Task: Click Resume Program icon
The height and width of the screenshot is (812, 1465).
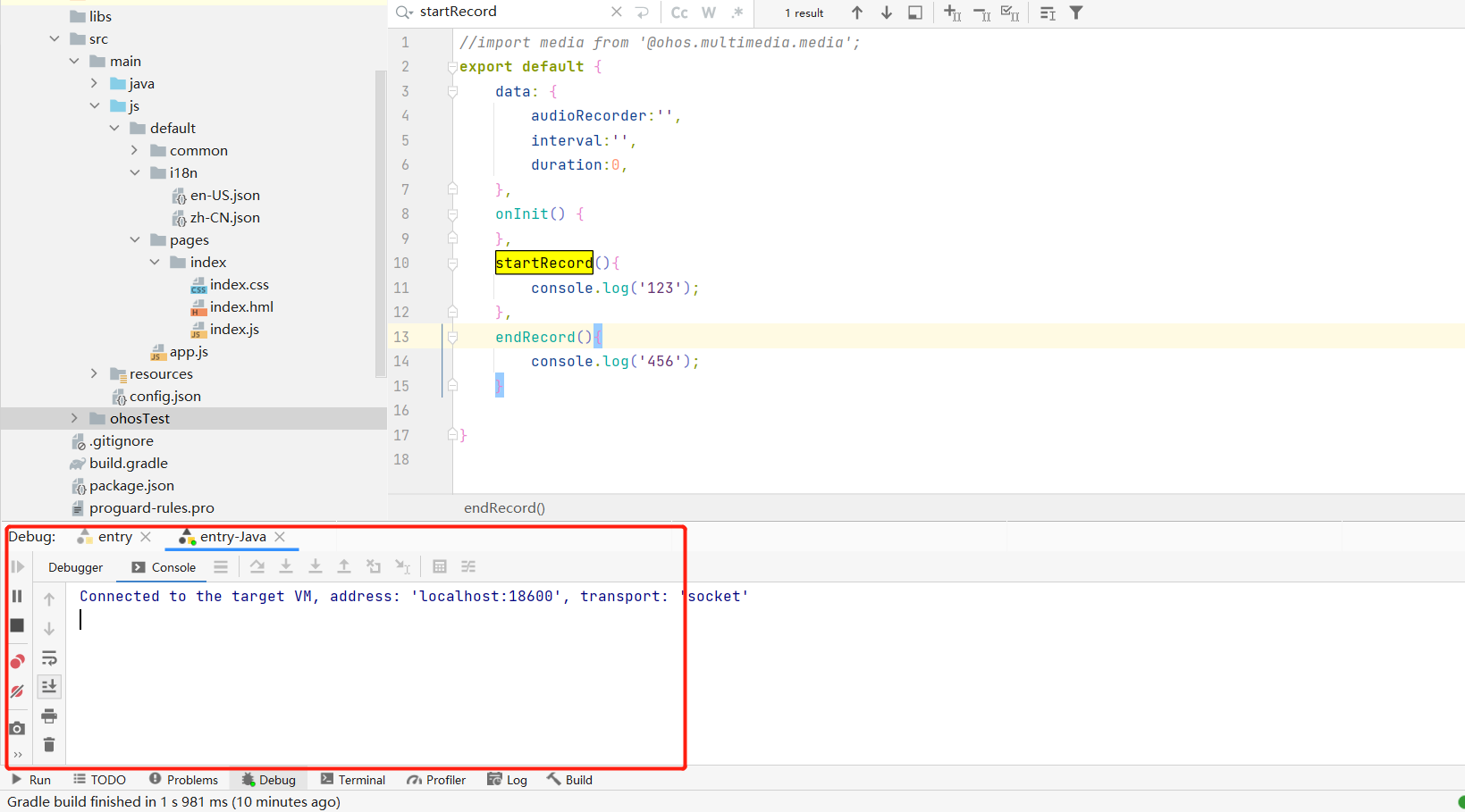Action: (x=17, y=566)
